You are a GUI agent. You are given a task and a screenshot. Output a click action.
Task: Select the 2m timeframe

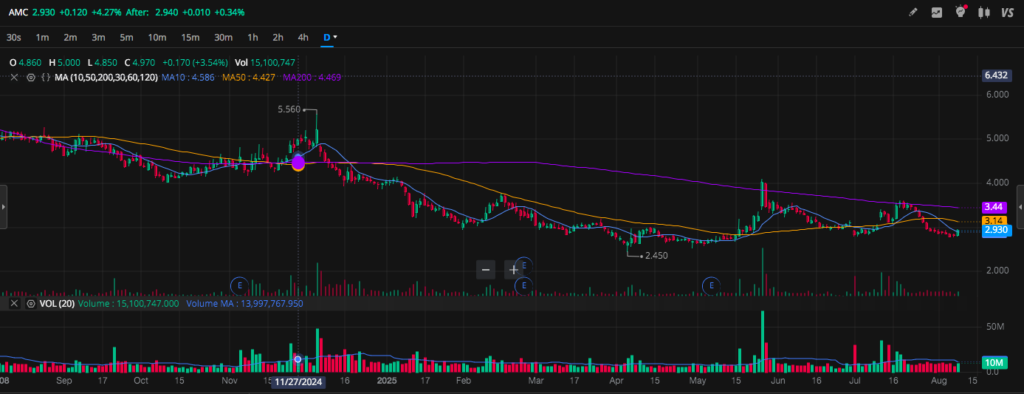(71, 37)
